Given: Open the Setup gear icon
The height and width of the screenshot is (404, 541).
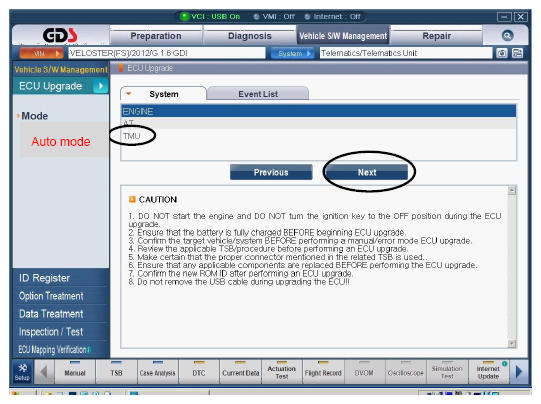Looking at the screenshot, I should [22, 372].
